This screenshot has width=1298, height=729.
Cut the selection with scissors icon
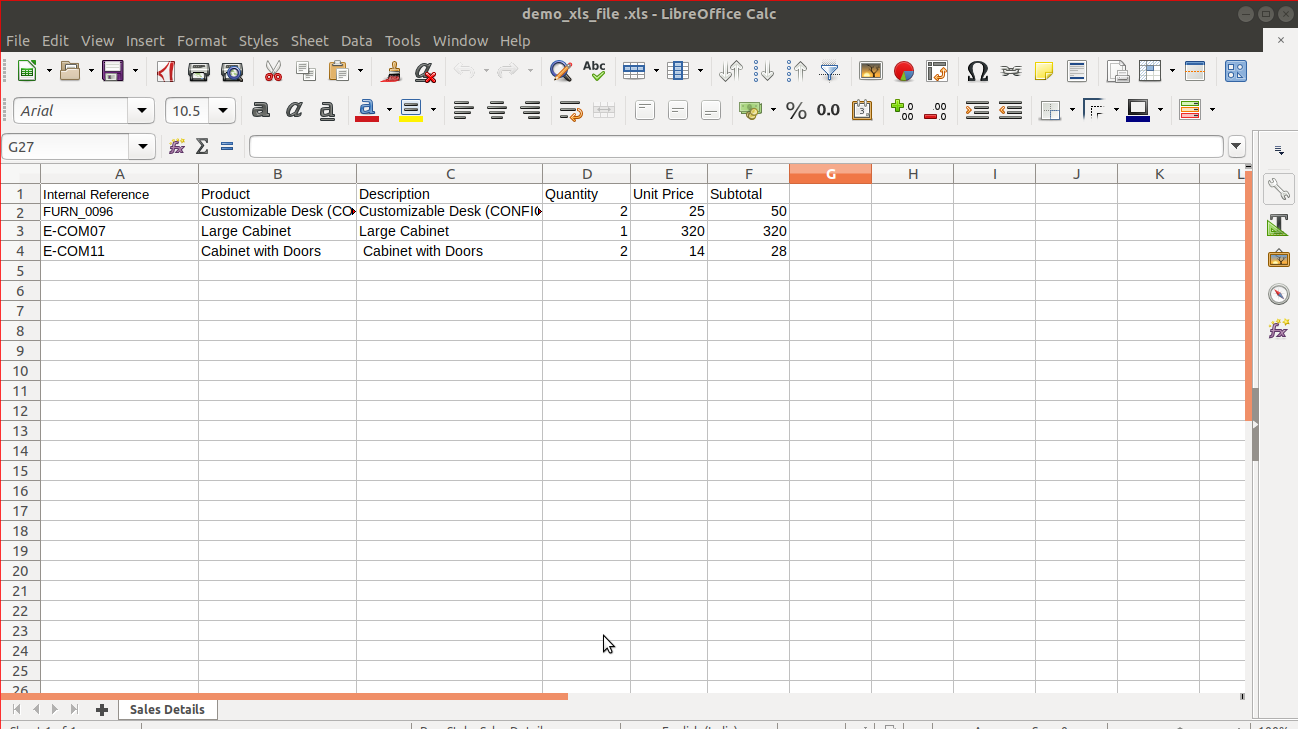tap(273, 71)
